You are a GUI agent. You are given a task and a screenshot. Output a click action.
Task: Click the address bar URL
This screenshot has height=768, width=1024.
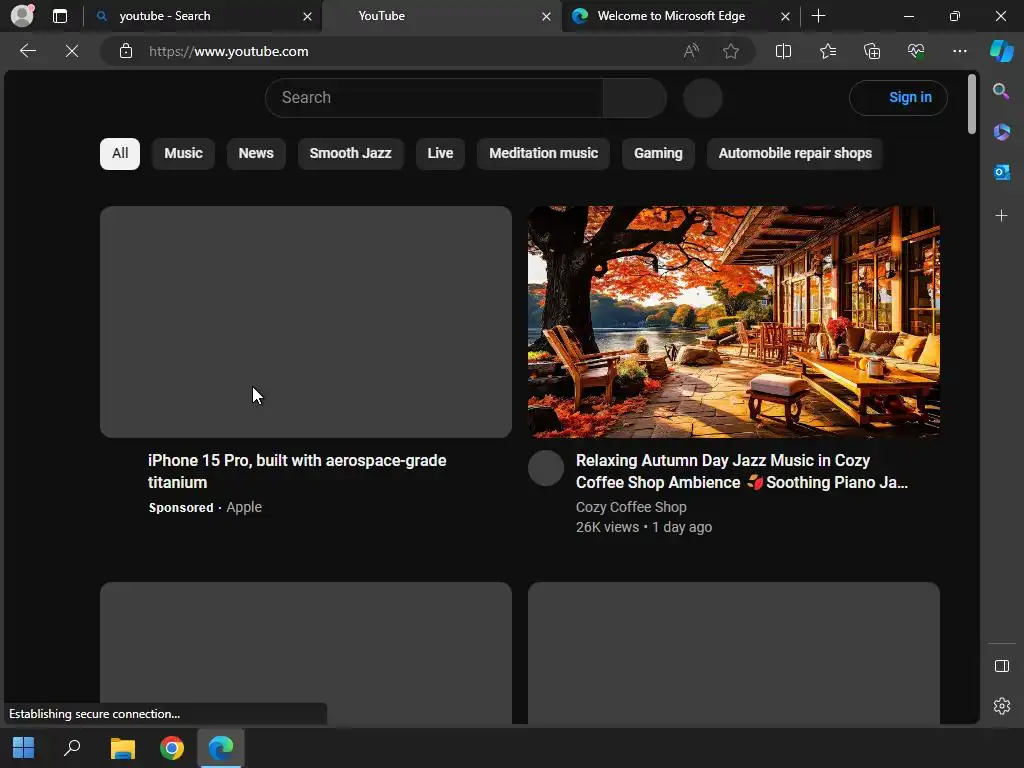click(x=229, y=51)
